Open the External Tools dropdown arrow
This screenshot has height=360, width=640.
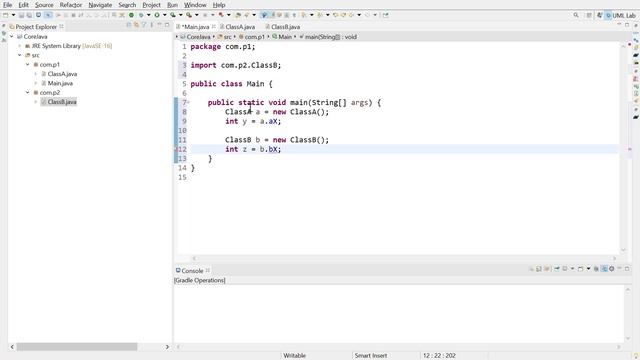click(x=196, y=15)
